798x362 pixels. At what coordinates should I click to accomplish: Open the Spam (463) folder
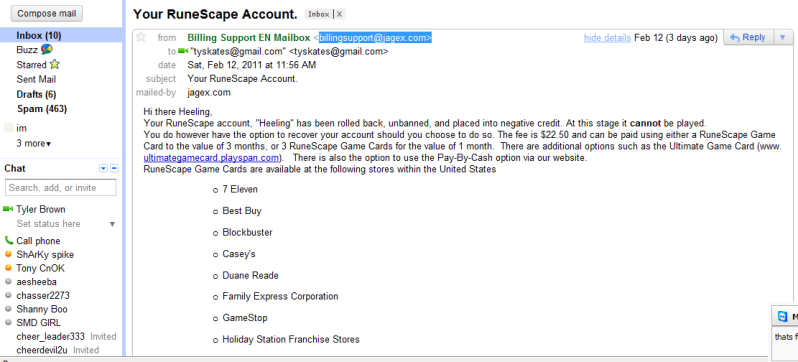(42, 109)
